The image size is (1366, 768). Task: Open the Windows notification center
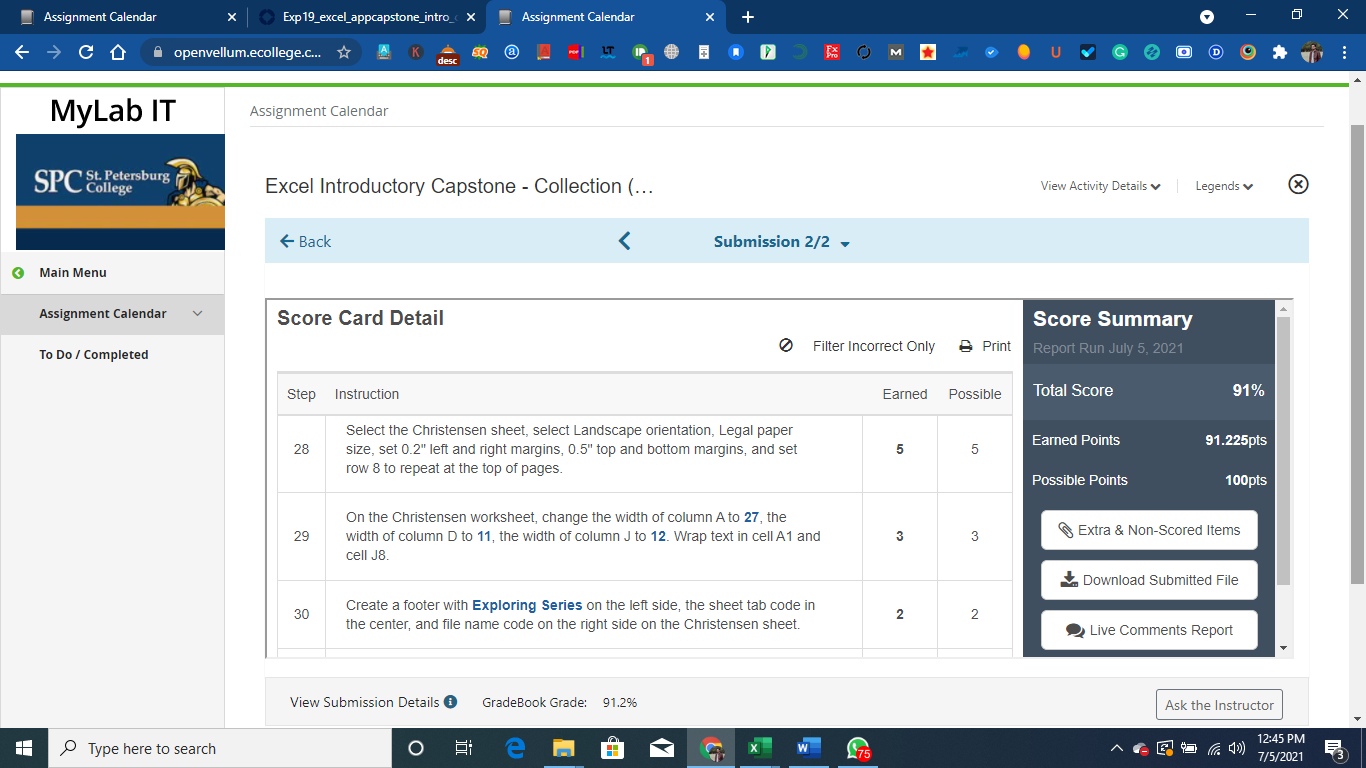[1335, 748]
